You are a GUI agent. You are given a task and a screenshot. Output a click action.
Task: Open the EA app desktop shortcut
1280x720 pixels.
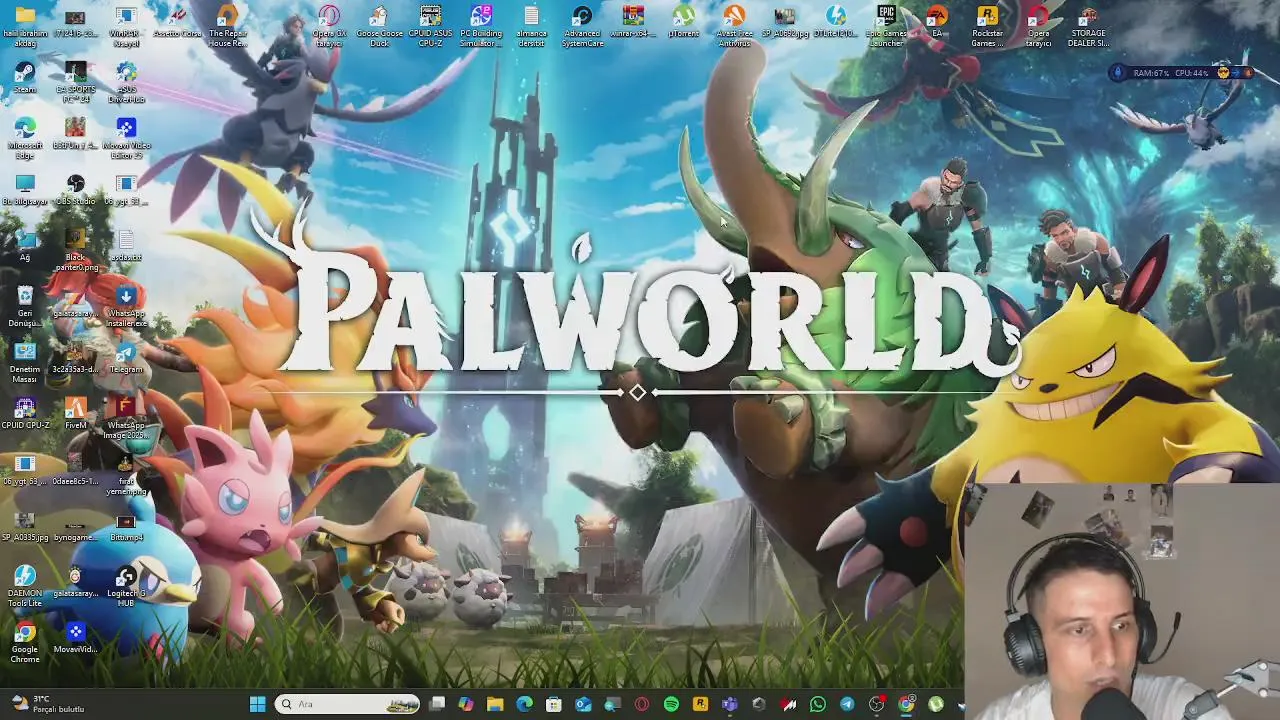tap(937, 22)
